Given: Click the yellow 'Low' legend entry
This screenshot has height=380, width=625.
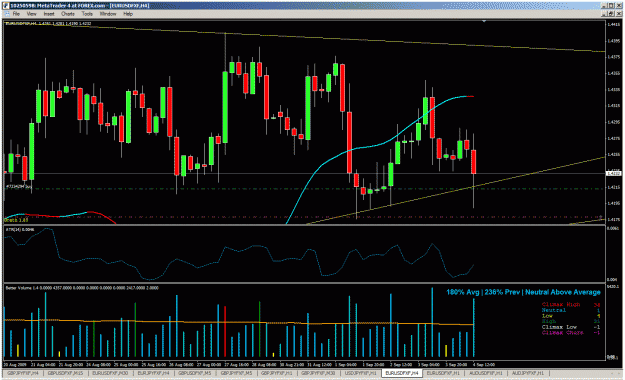Looking at the screenshot, I should (547, 316).
